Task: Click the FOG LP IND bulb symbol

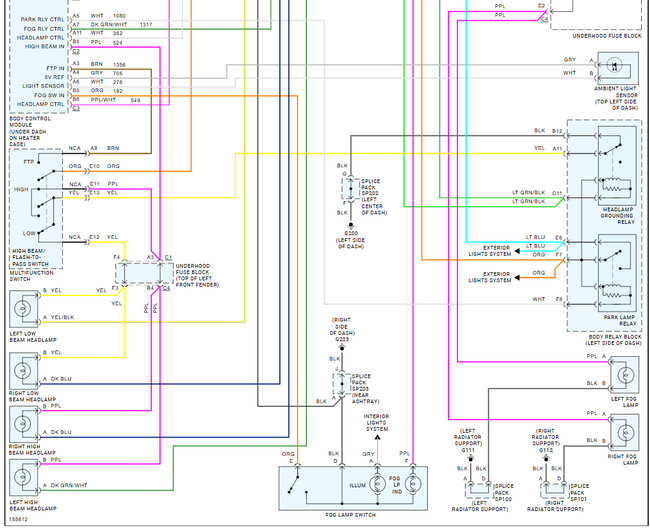Action: [413, 484]
